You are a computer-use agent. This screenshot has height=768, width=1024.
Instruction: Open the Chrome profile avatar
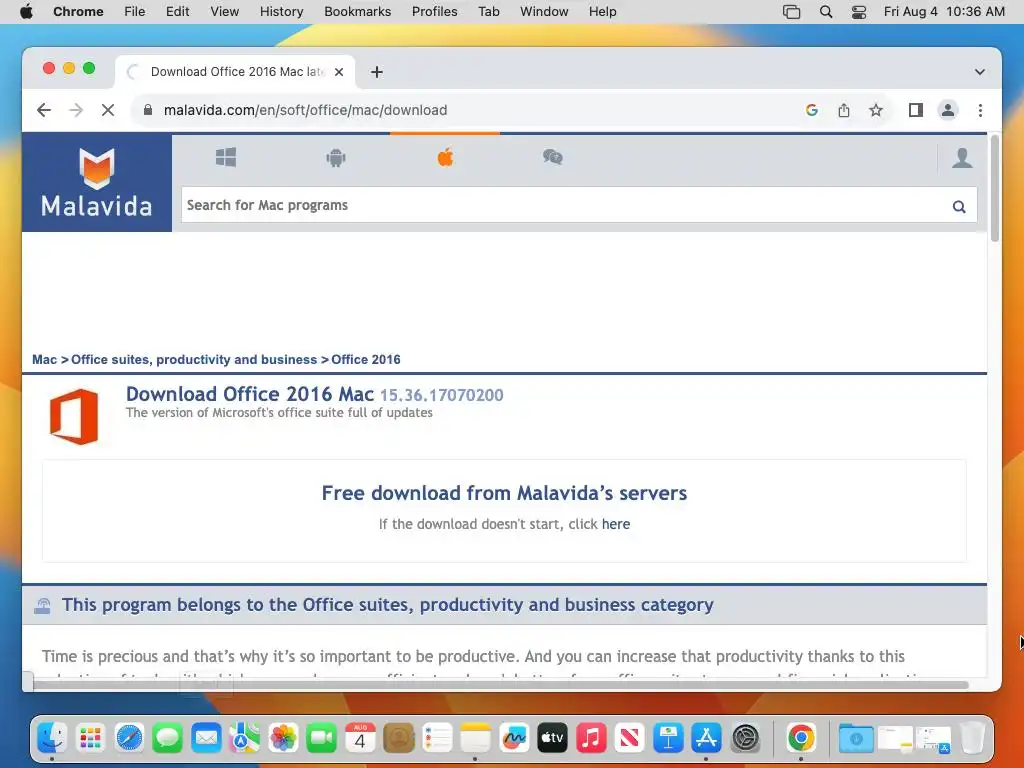tap(948, 110)
